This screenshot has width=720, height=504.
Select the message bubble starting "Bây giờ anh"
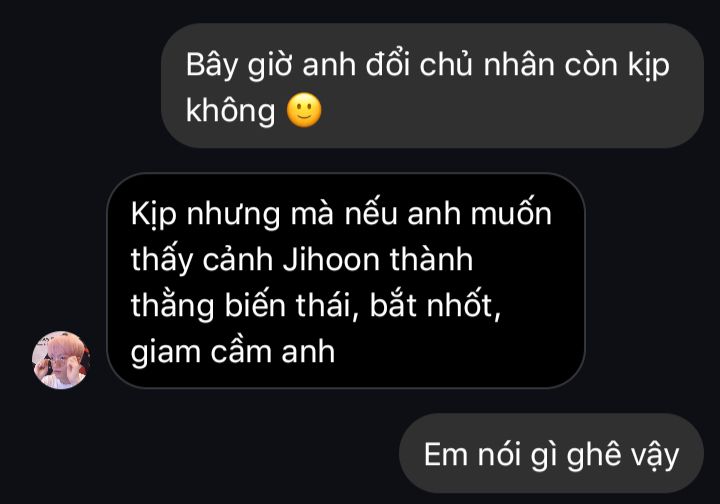(432, 86)
